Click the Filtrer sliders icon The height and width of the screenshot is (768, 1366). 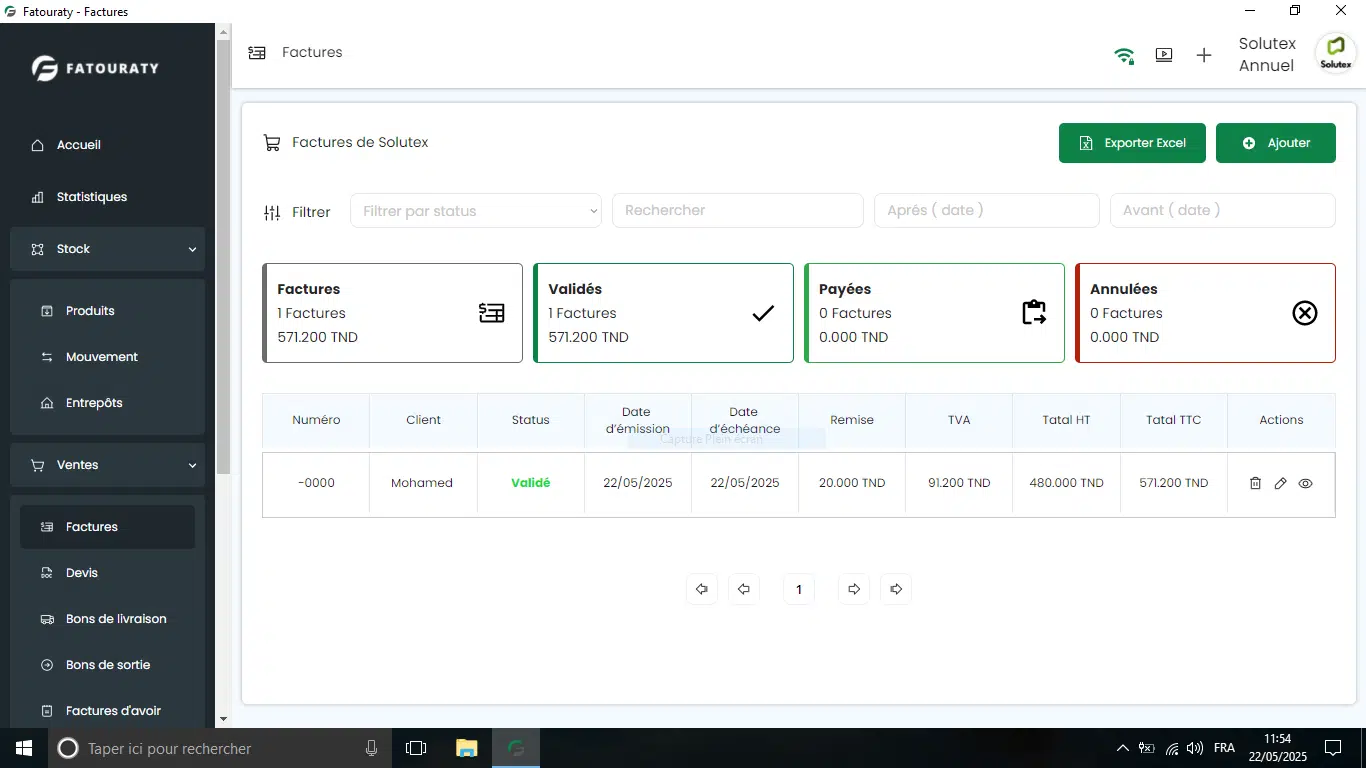272,212
